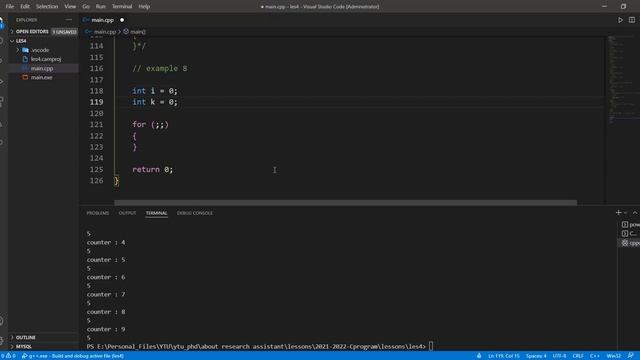Open main.cpp in the Explorer tree
The image size is (640, 360).
click(43, 68)
